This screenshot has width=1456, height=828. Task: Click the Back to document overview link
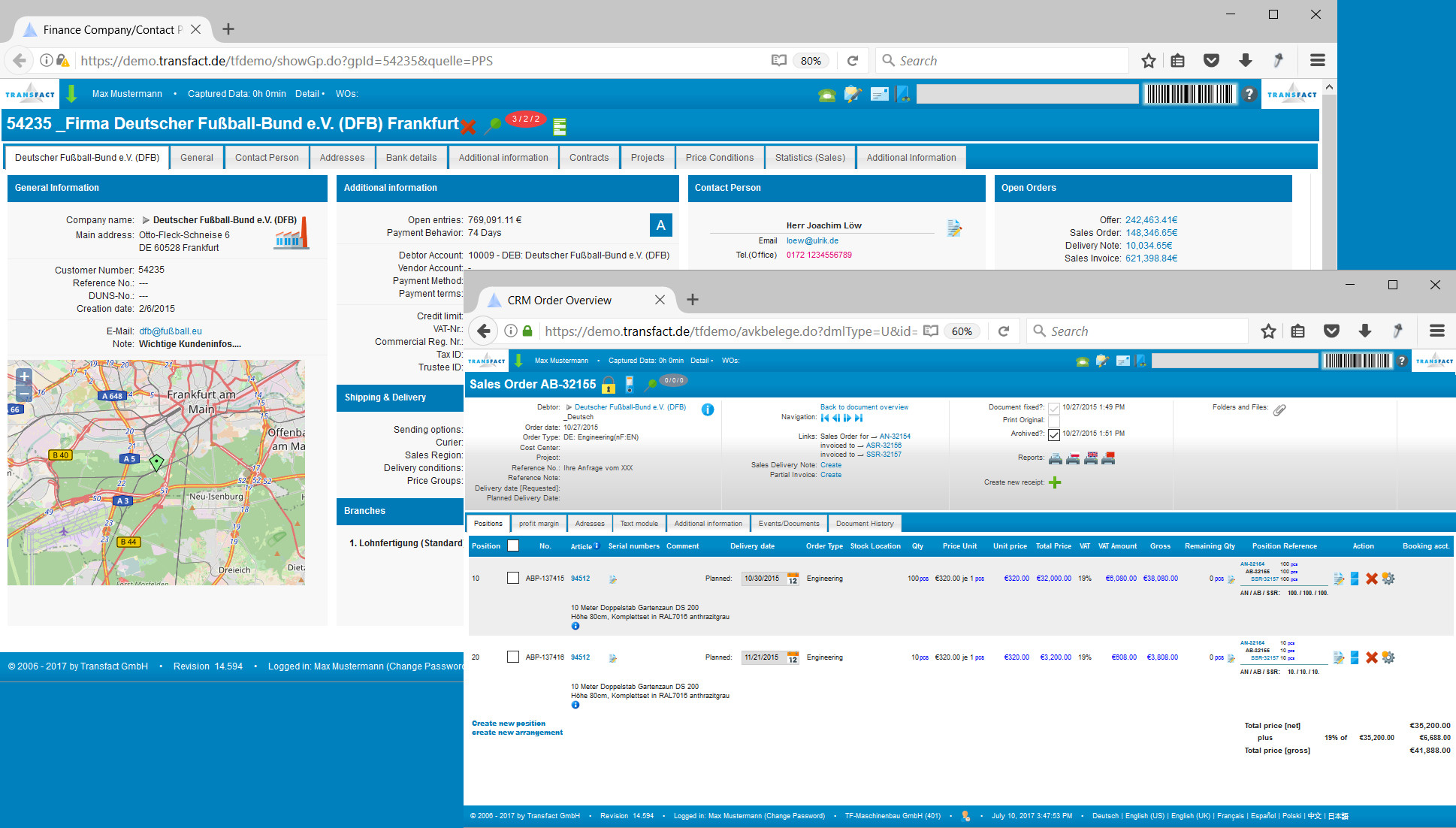tap(864, 407)
